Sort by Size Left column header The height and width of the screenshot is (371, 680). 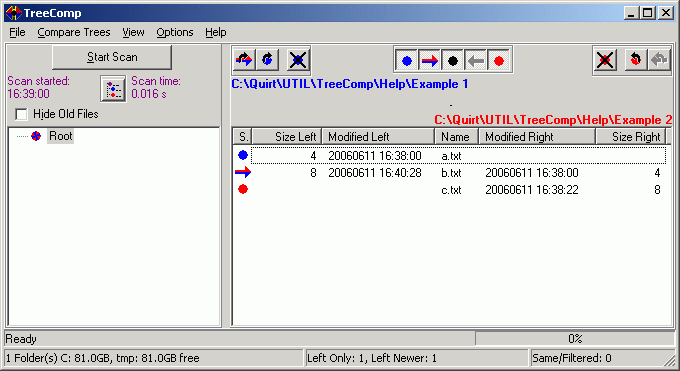point(287,137)
